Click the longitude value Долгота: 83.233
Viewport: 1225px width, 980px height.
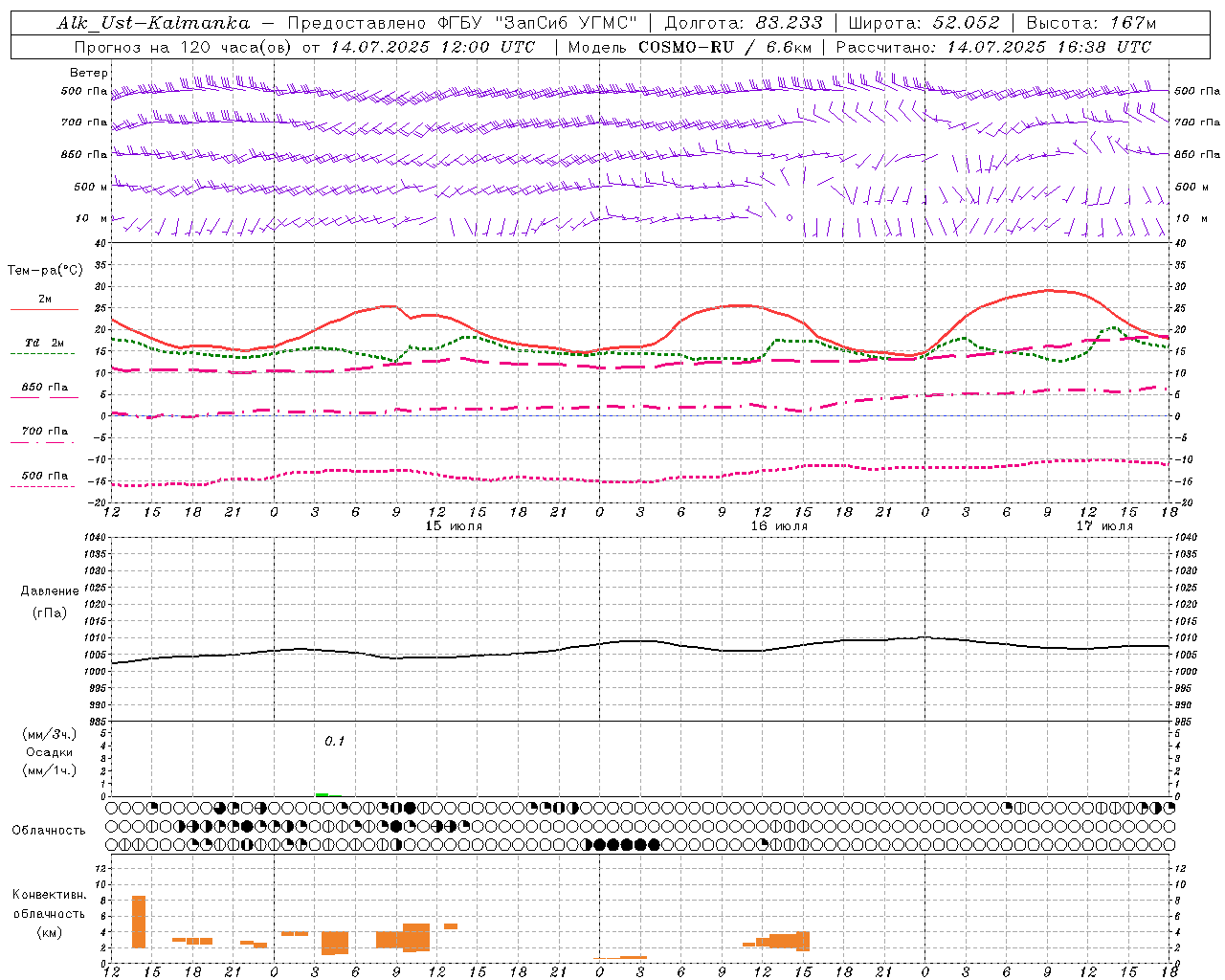(x=743, y=23)
